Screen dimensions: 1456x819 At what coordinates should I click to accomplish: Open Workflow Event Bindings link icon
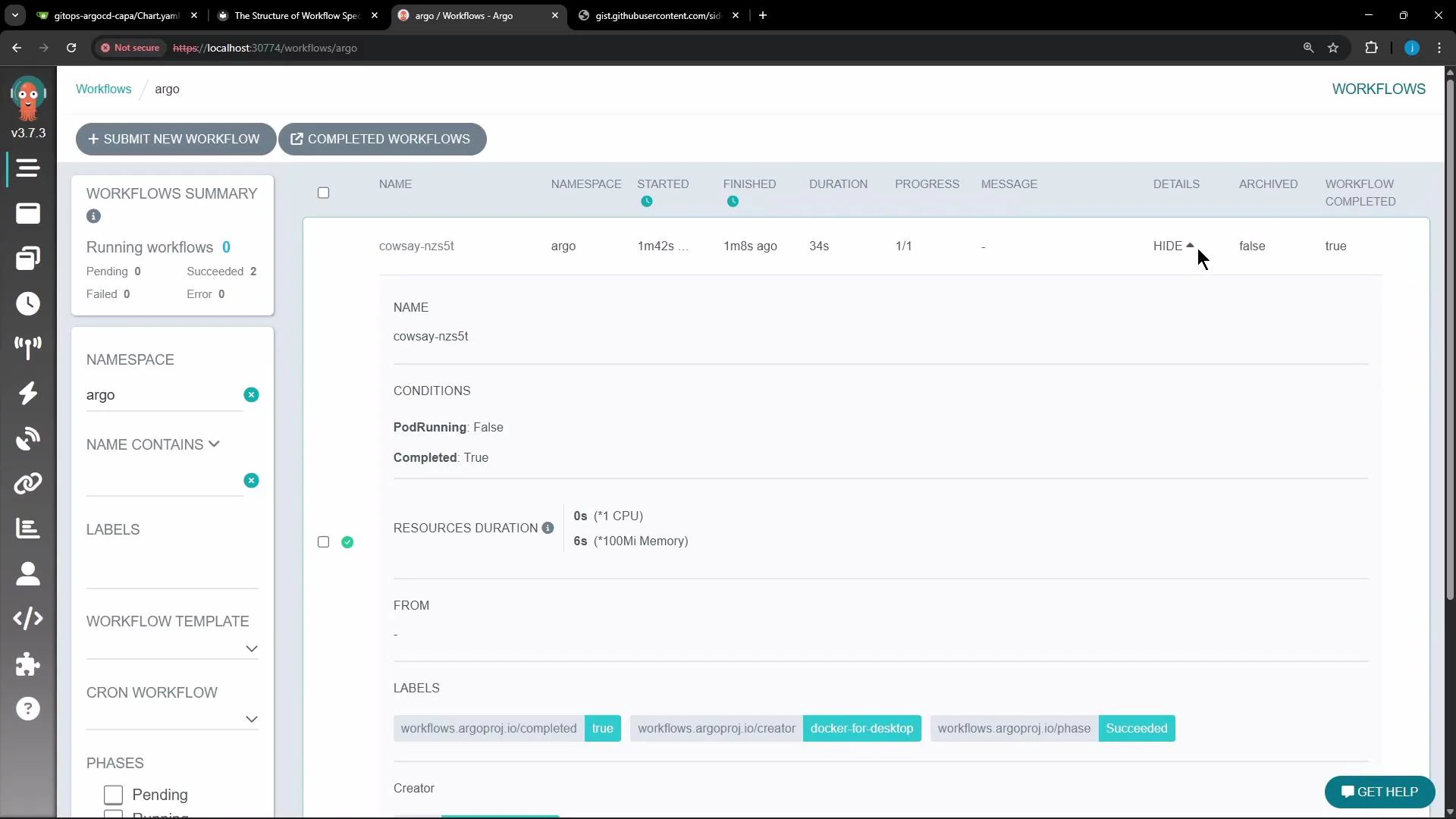pos(28,483)
